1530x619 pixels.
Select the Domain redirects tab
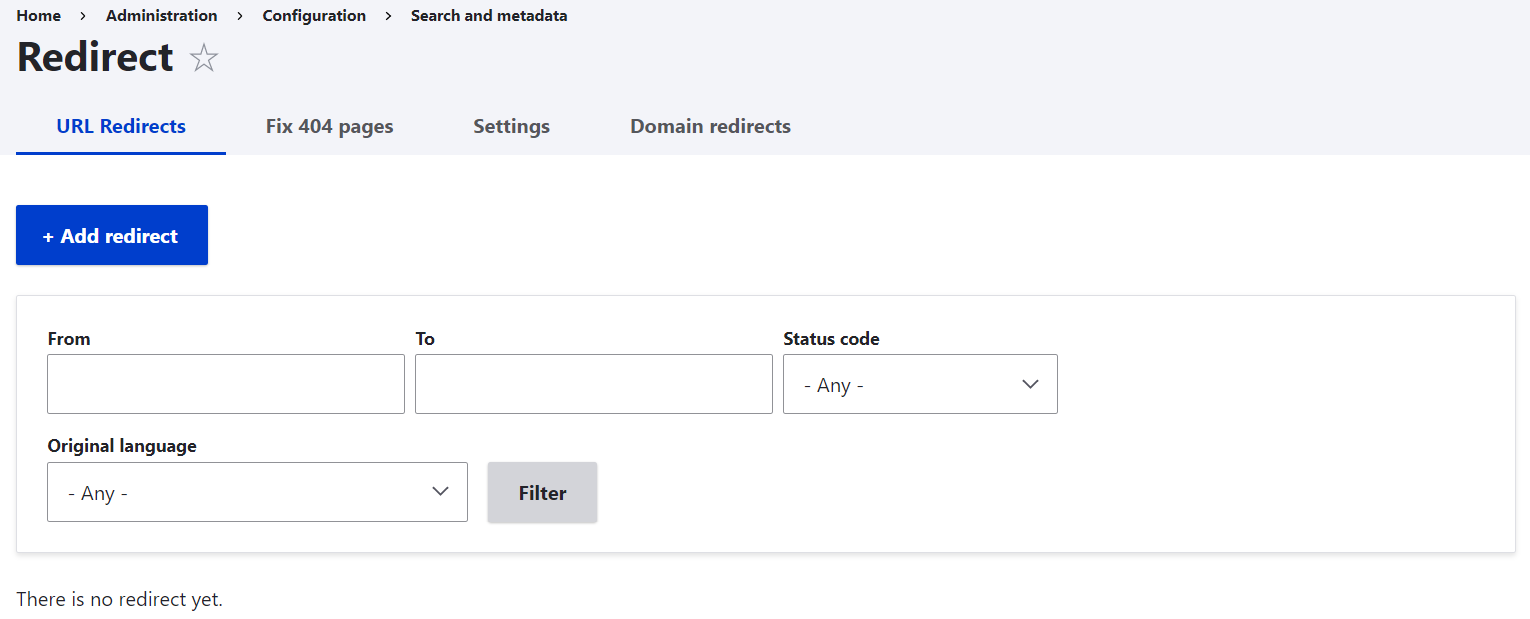[x=710, y=126]
